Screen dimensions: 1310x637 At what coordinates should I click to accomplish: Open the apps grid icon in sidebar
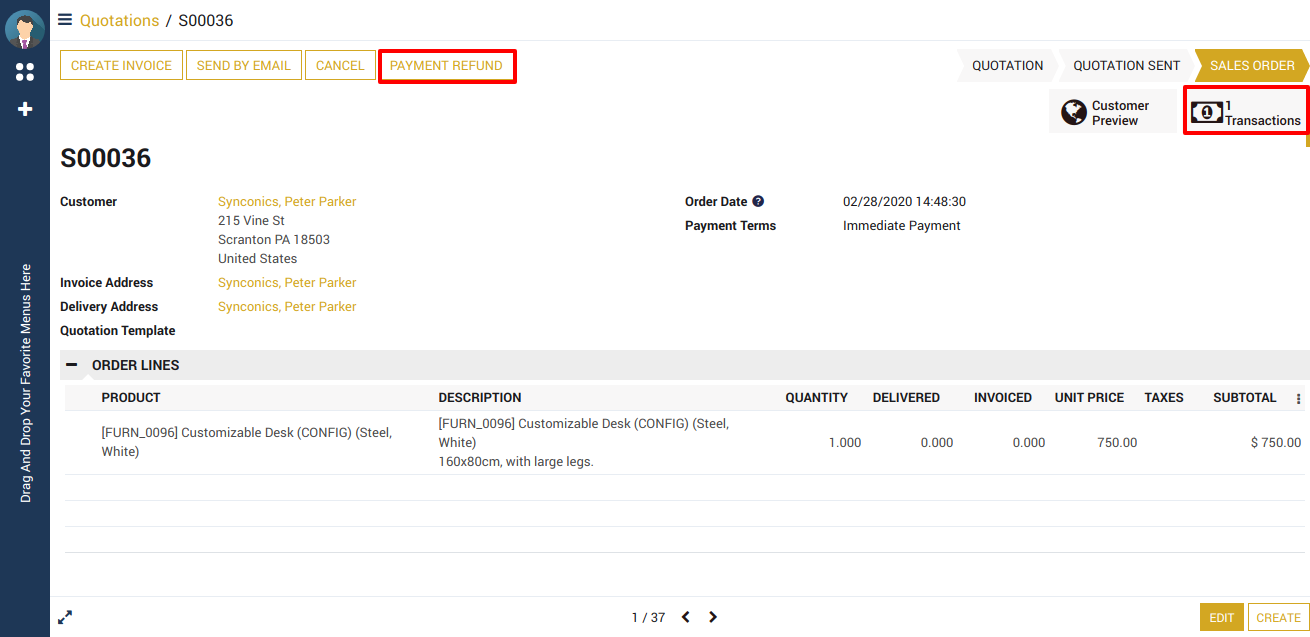pyautogui.click(x=25, y=72)
